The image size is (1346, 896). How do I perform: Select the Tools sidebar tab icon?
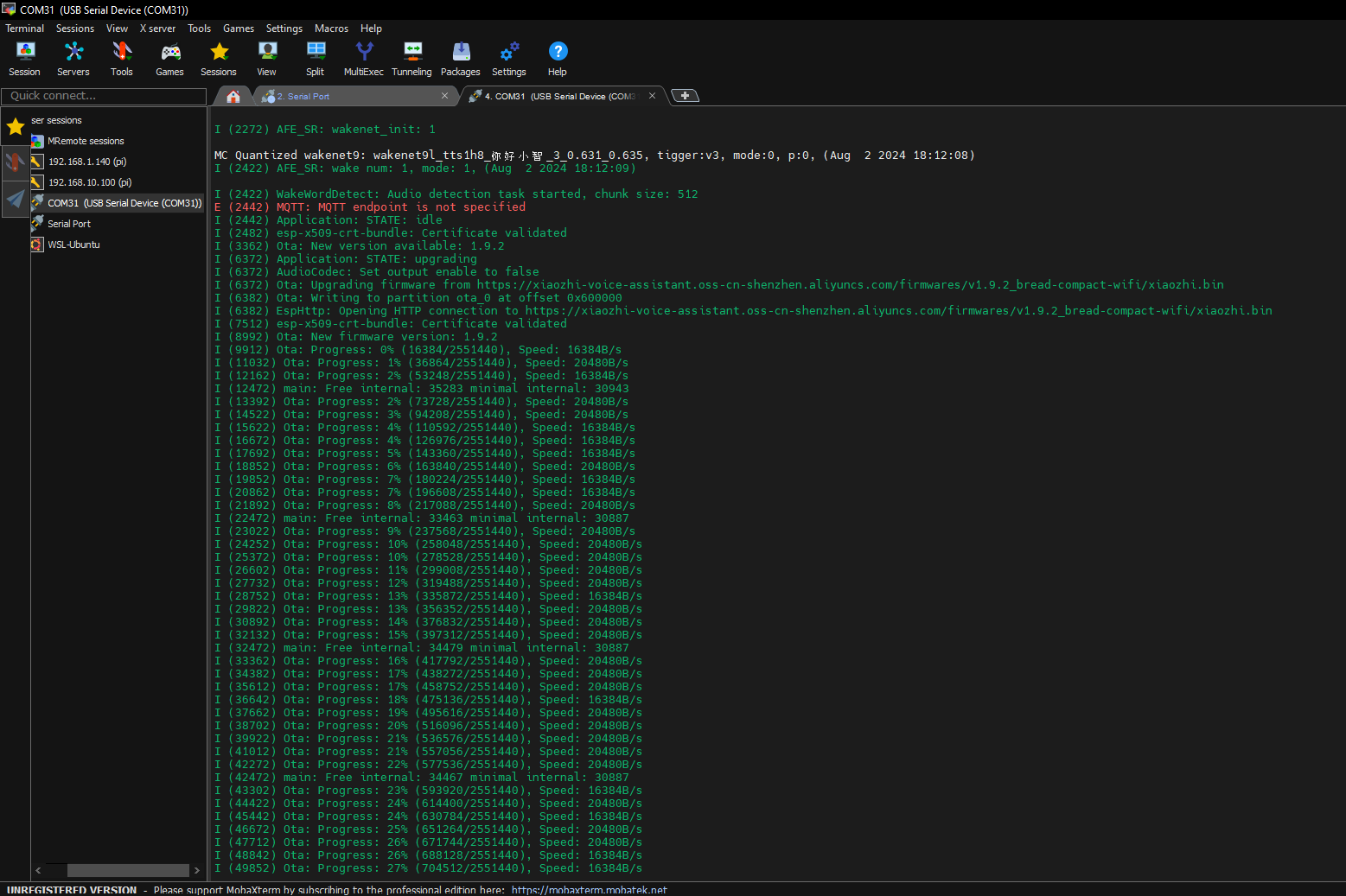pos(15,162)
